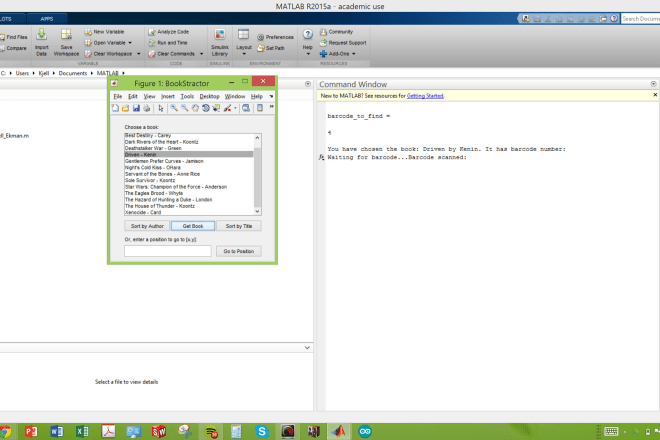The width and height of the screenshot is (660, 440).
Task: Open Arduino from the taskbar
Action: [x=365, y=432]
